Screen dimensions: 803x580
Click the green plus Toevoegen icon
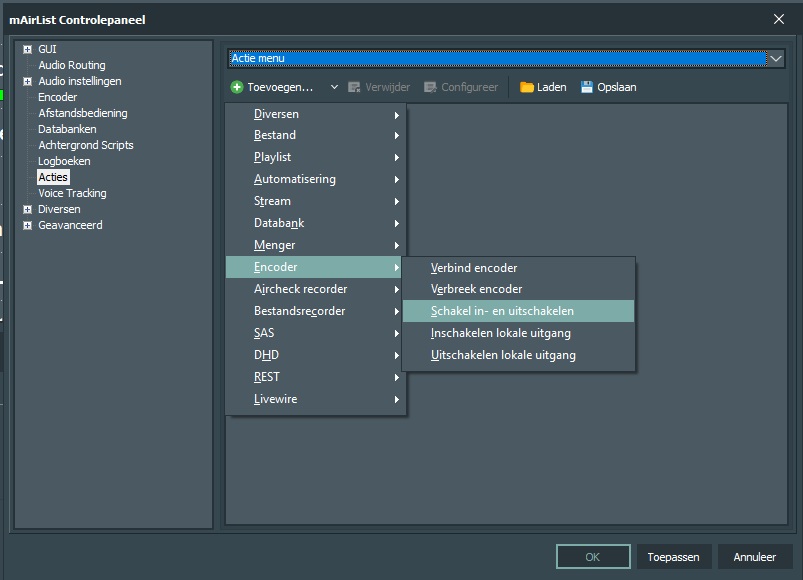pos(237,87)
